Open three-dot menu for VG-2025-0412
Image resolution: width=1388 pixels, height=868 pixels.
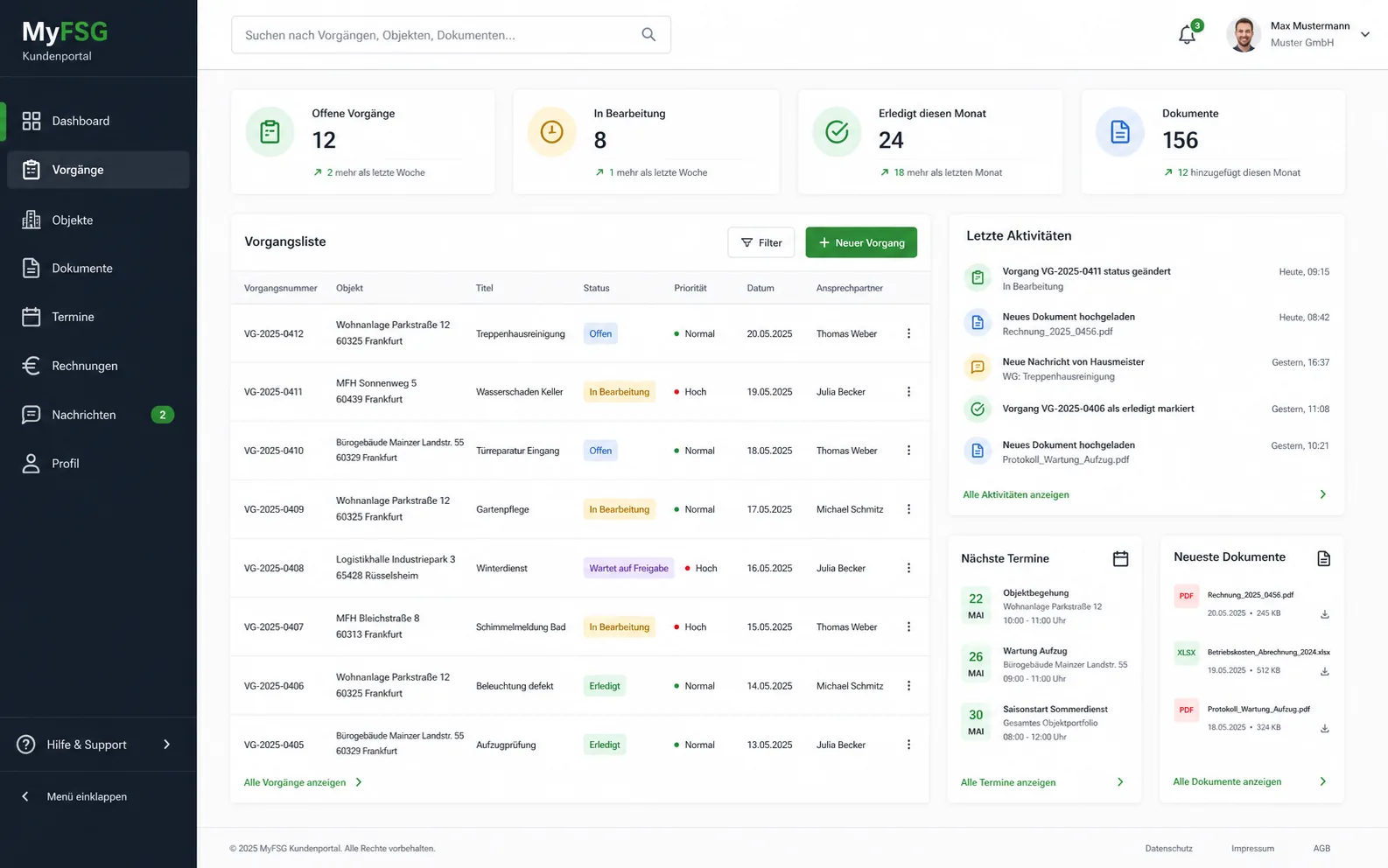[908, 333]
